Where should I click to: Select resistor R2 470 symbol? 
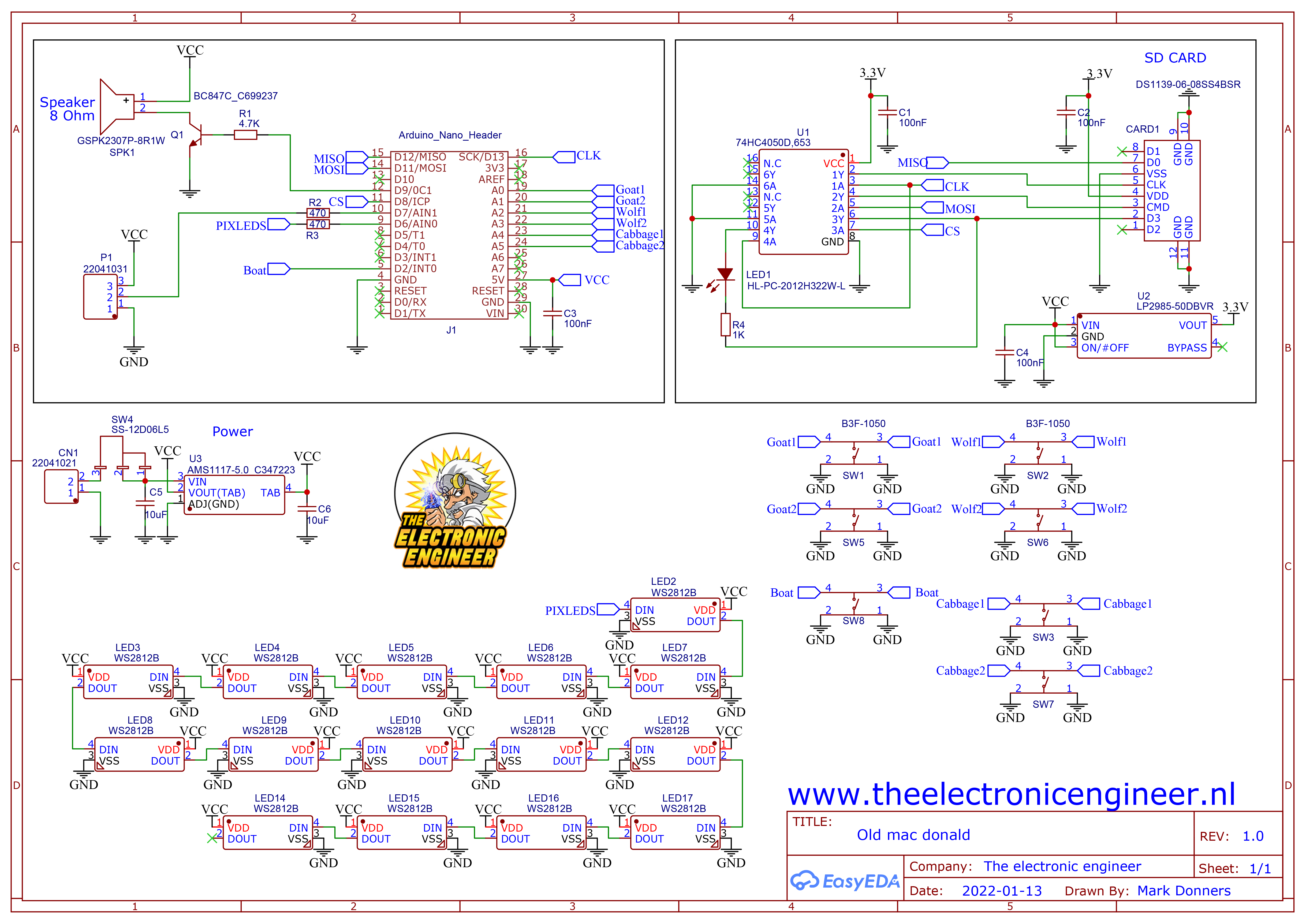pyautogui.click(x=318, y=213)
